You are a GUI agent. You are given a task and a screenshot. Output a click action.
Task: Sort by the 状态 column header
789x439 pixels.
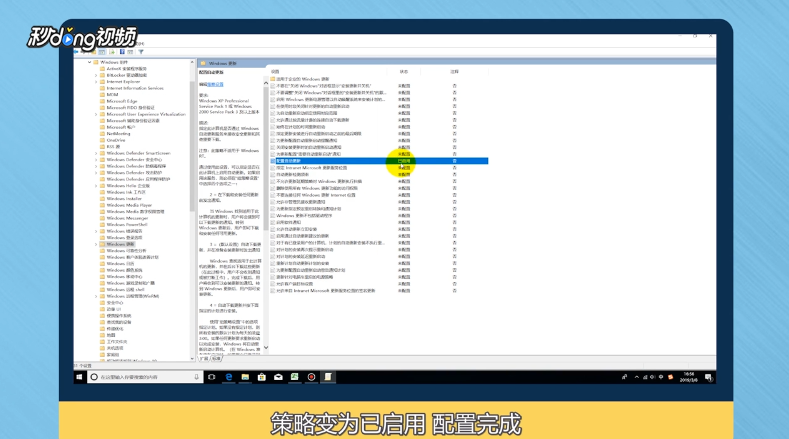(404, 72)
